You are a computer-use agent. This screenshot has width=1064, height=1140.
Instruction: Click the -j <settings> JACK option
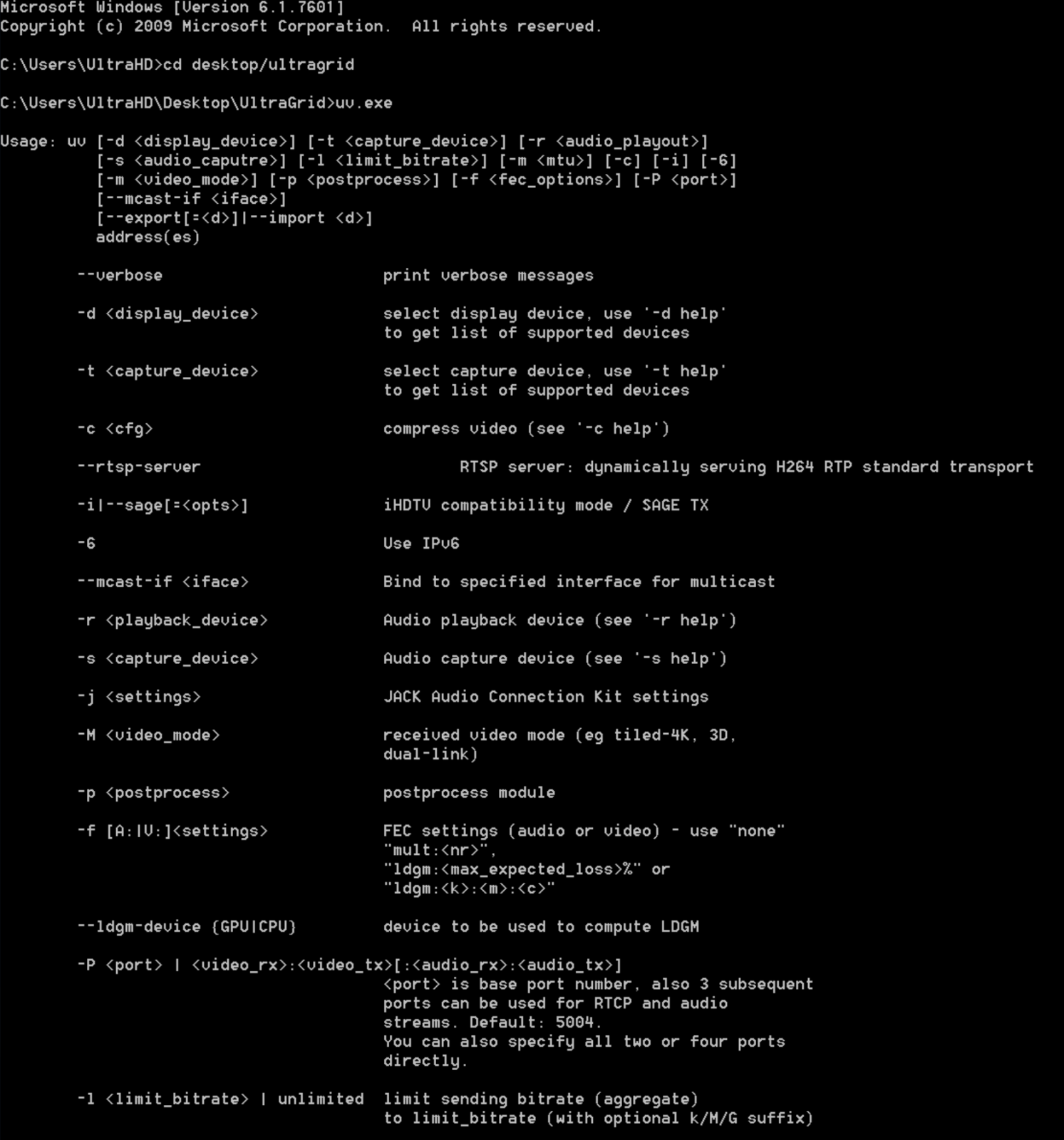tap(139, 697)
